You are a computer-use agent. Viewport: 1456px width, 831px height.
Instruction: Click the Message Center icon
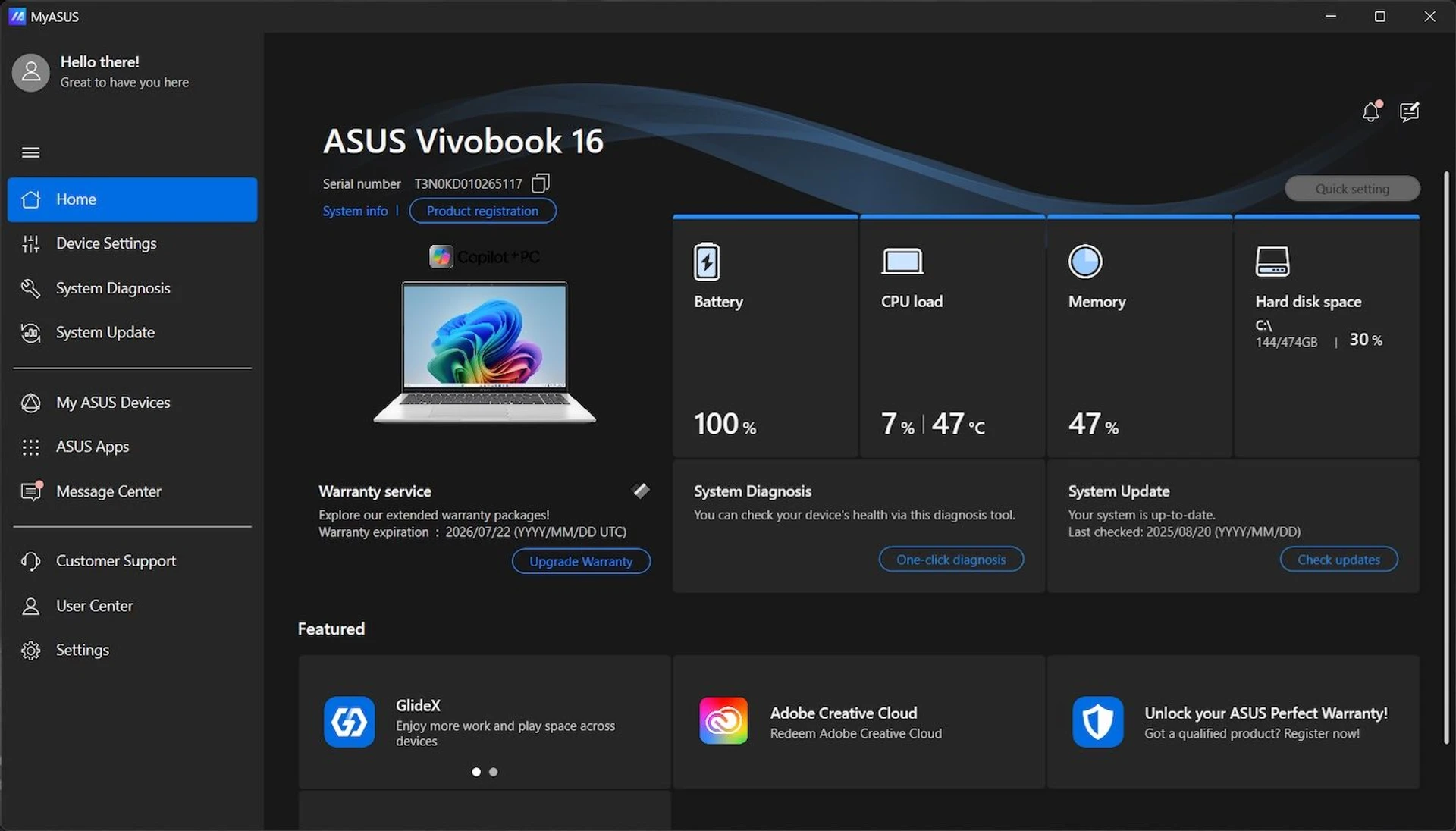31,491
